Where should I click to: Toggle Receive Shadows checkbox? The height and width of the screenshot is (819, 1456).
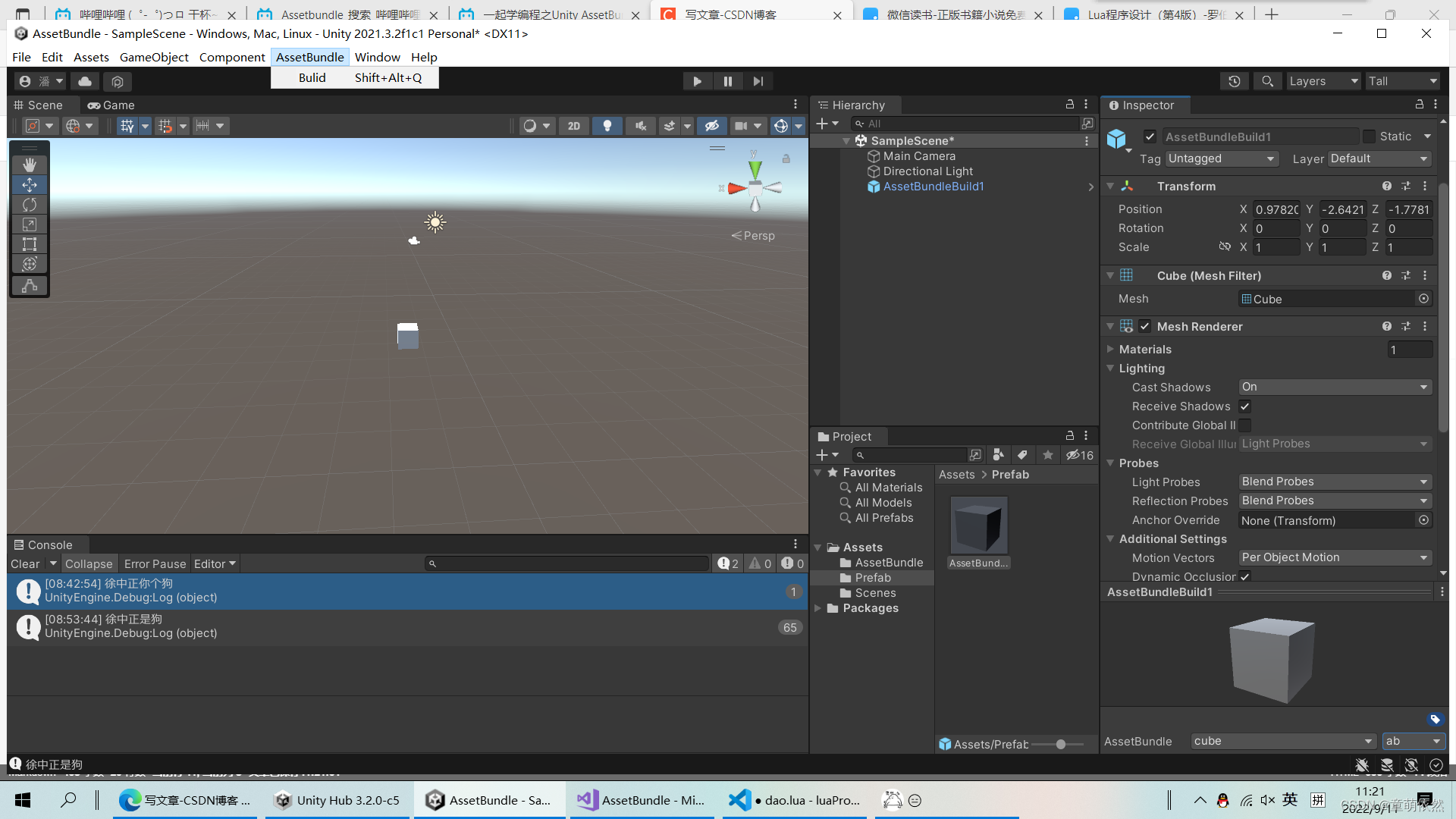click(x=1245, y=406)
